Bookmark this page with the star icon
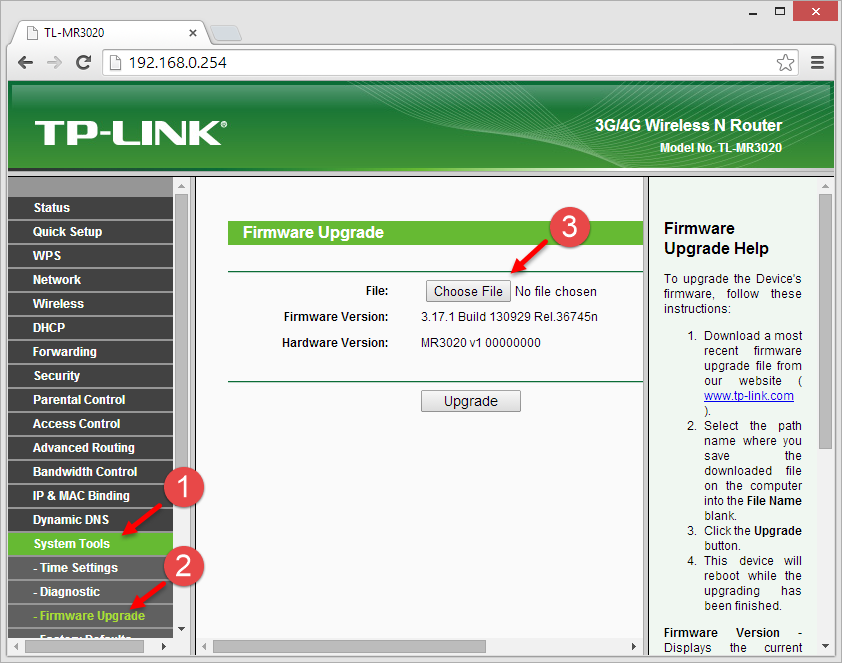The height and width of the screenshot is (663, 842). point(785,63)
